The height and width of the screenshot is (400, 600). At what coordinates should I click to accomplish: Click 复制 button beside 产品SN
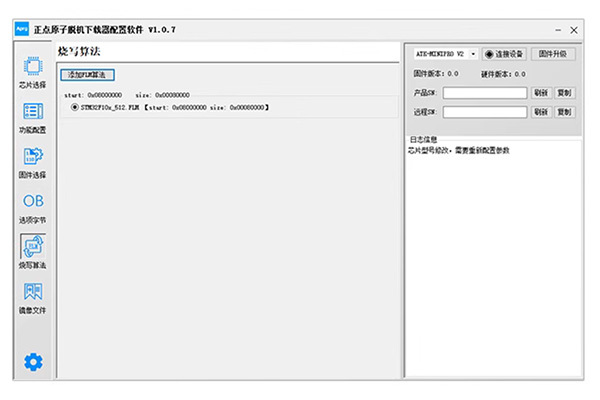point(564,93)
